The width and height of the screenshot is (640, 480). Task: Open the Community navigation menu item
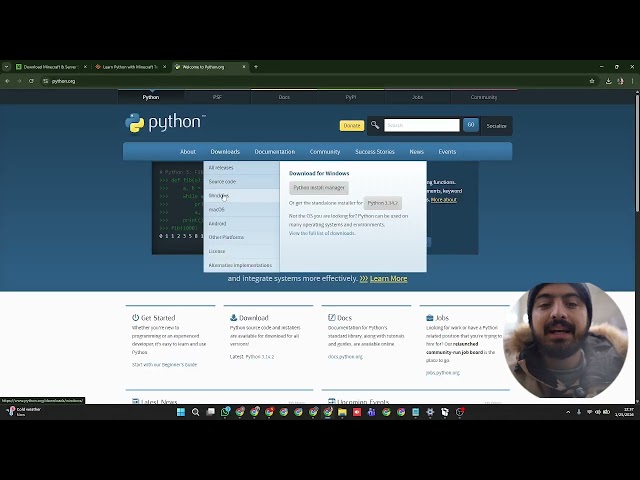[324, 151]
